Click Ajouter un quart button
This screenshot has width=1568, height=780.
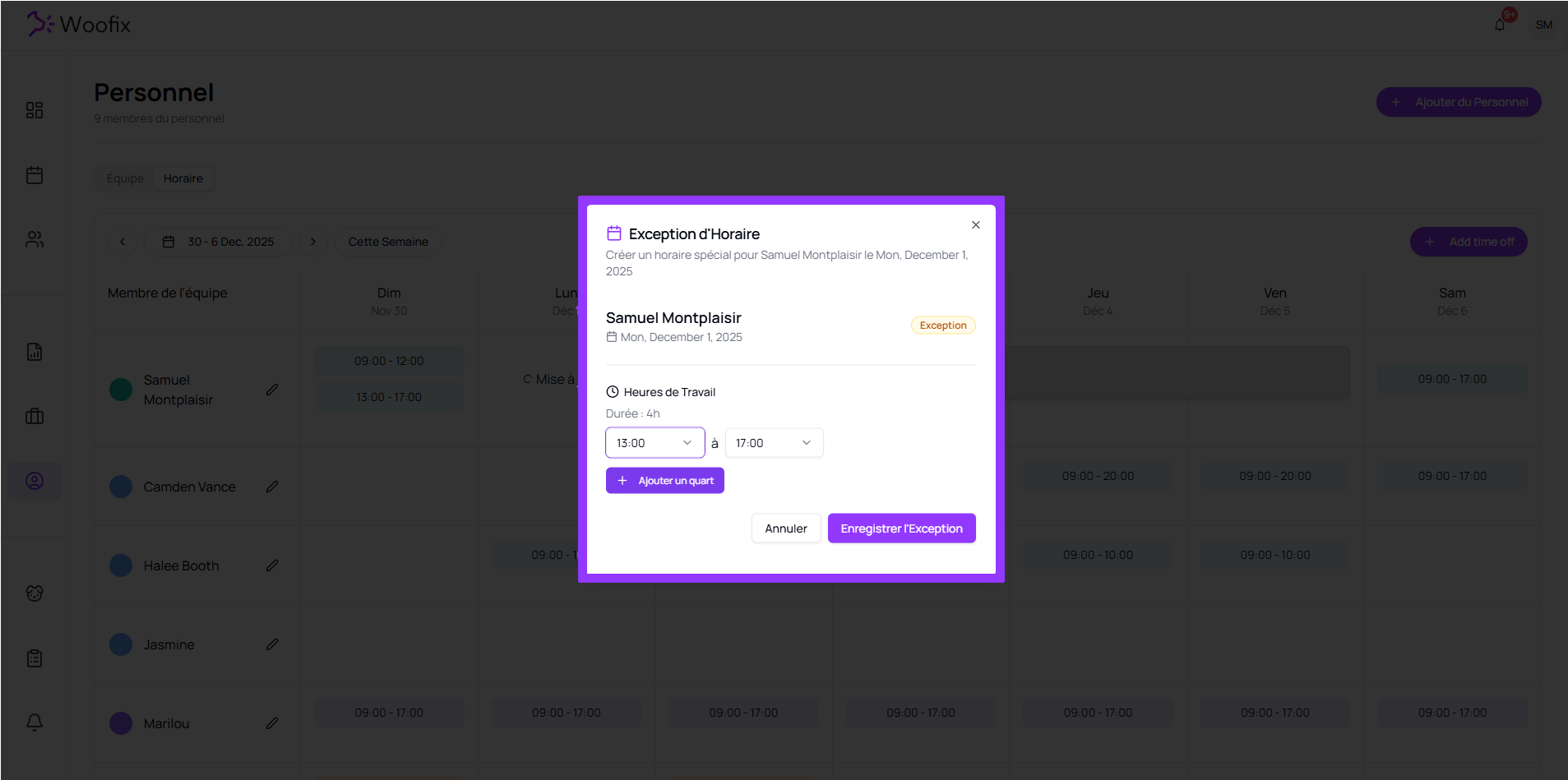(664, 481)
